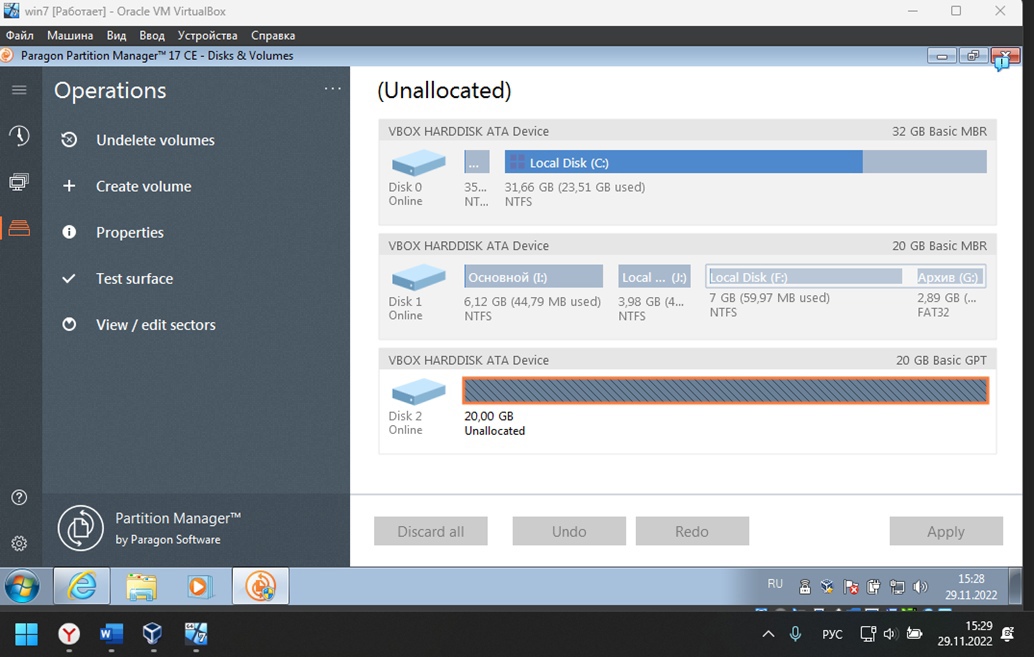1034x657 pixels.
Task: Click the RU language indicator in guest tray
Action: pyautogui.click(x=775, y=584)
